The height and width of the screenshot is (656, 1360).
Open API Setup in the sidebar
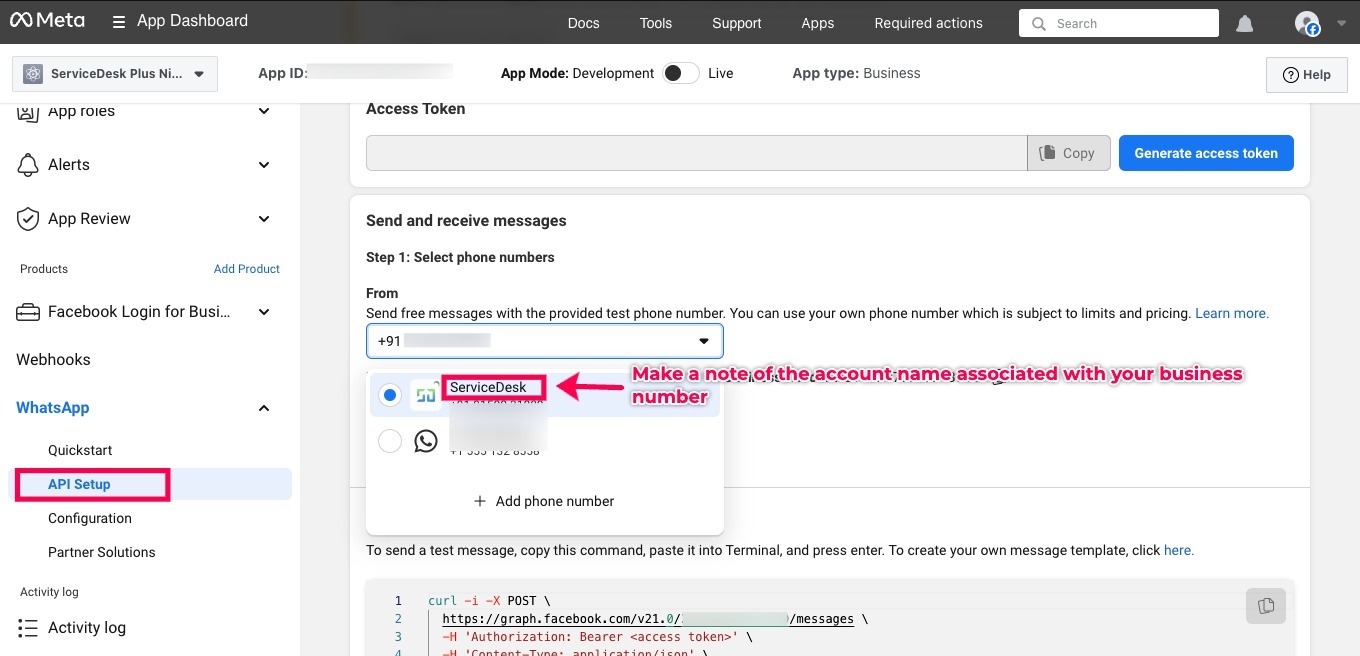[x=79, y=484]
